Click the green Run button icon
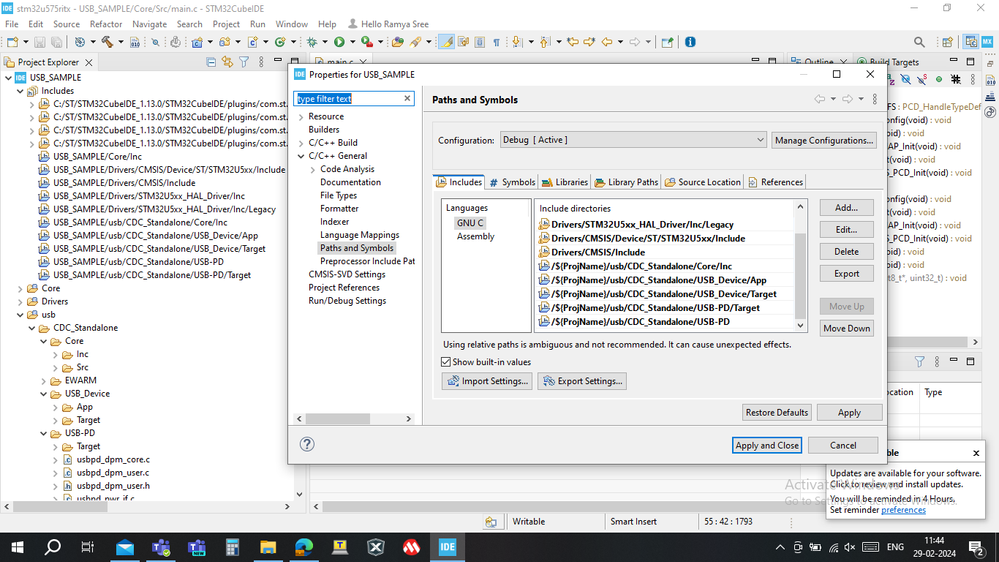This screenshot has height=562, width=999. tap(339, 42)
